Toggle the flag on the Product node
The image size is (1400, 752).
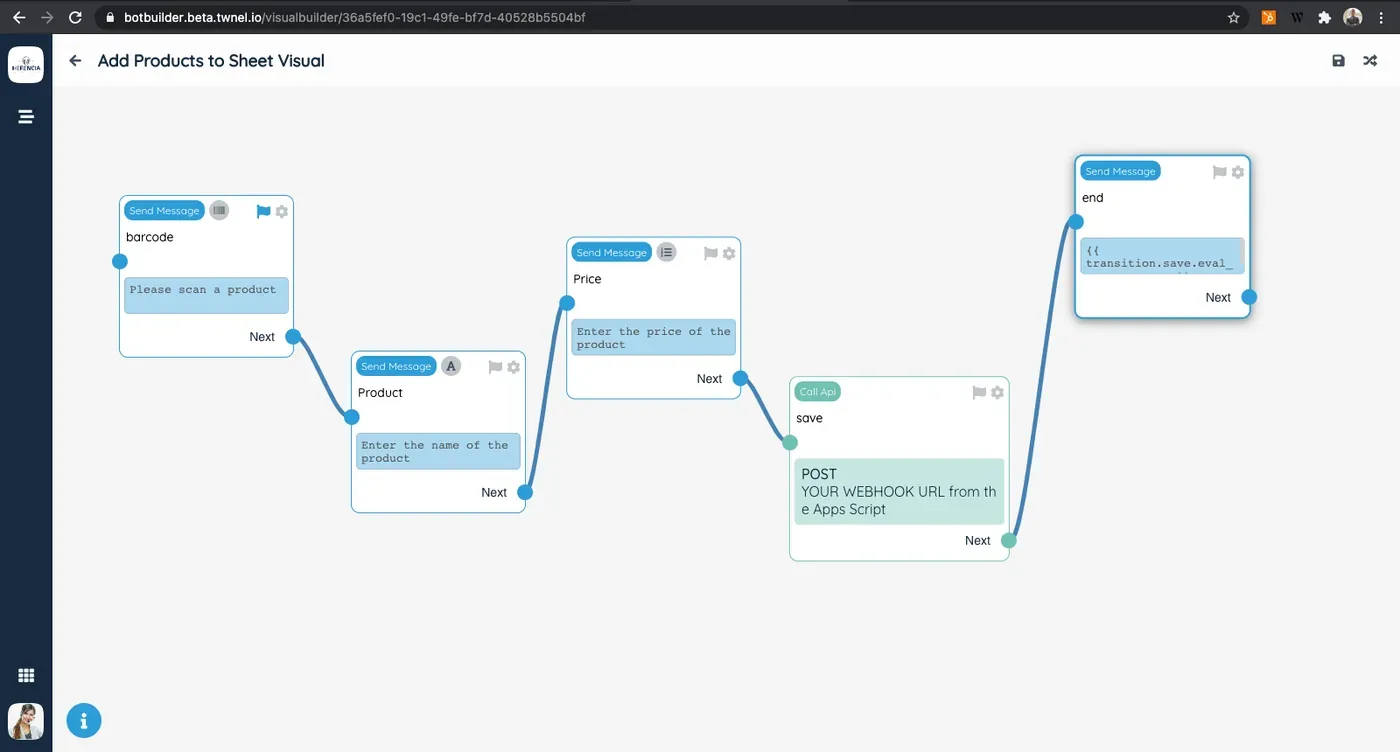(495, 367)
